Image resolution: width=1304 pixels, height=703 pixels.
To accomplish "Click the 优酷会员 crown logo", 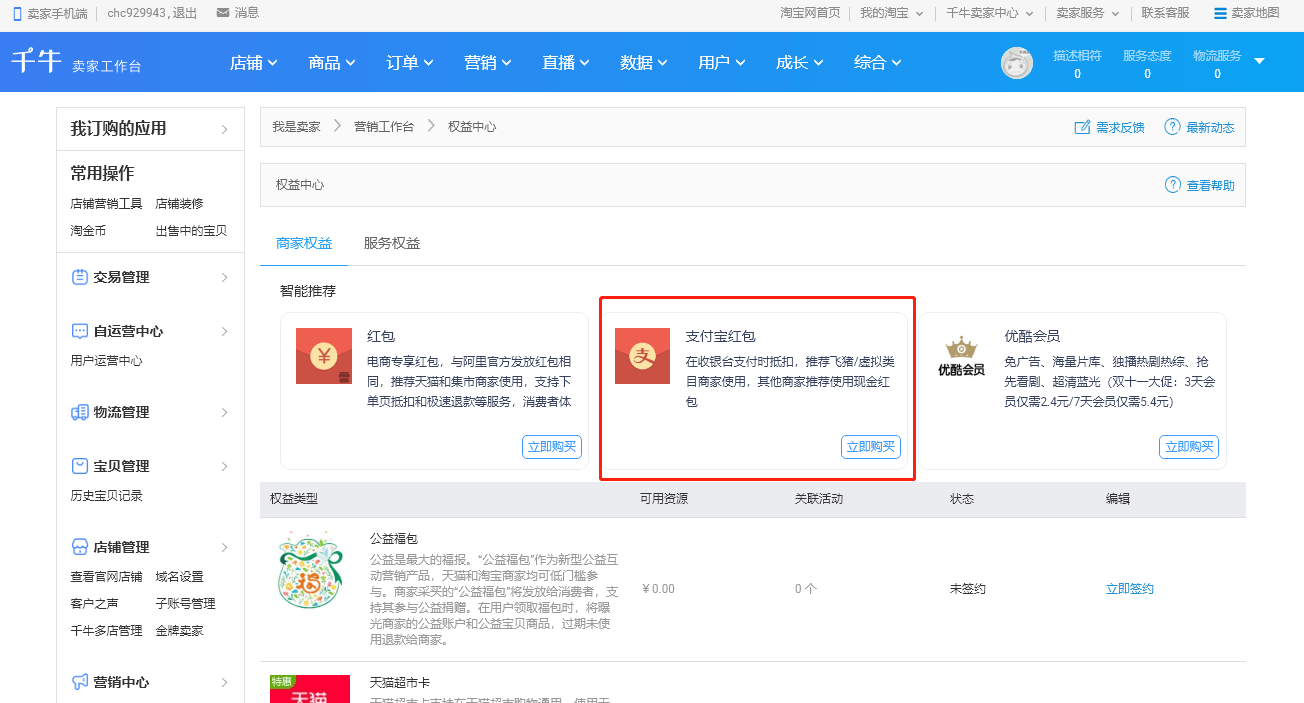I will click(961, 357).
